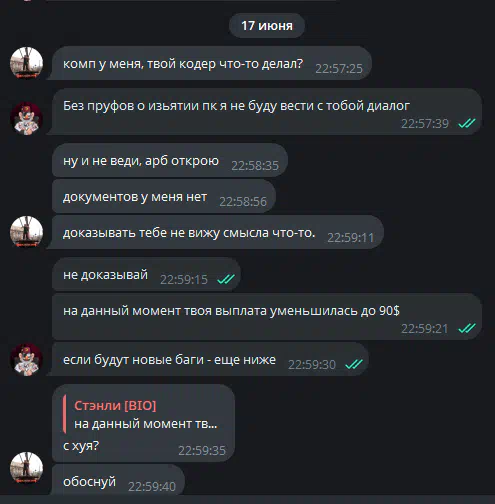Open sender avatar beside 22:57:25 message
This screenshot has width=495, height=504.
coord(26,63)
